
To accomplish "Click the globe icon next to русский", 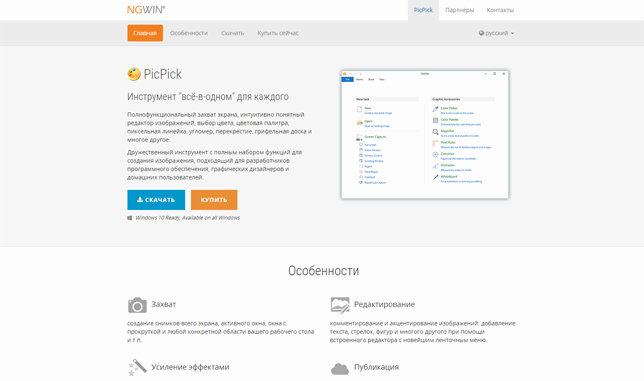I will [x=481, y=33].
